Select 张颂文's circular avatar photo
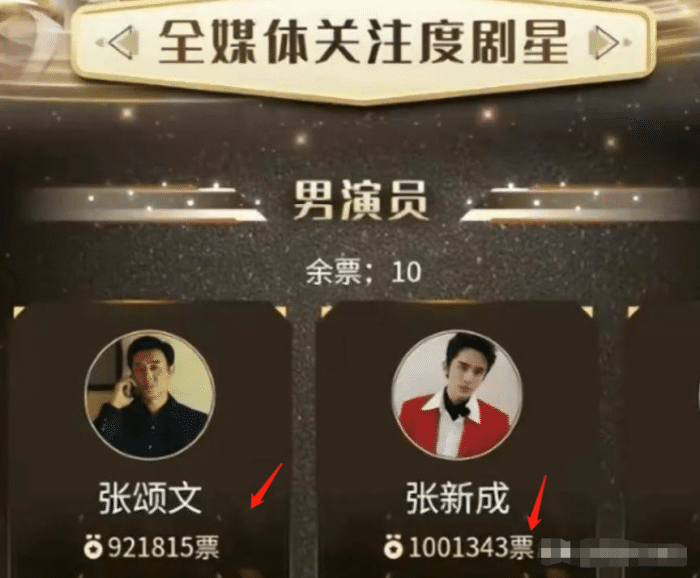700x578 pixels. pyautogui.click(x=150, y=395)
